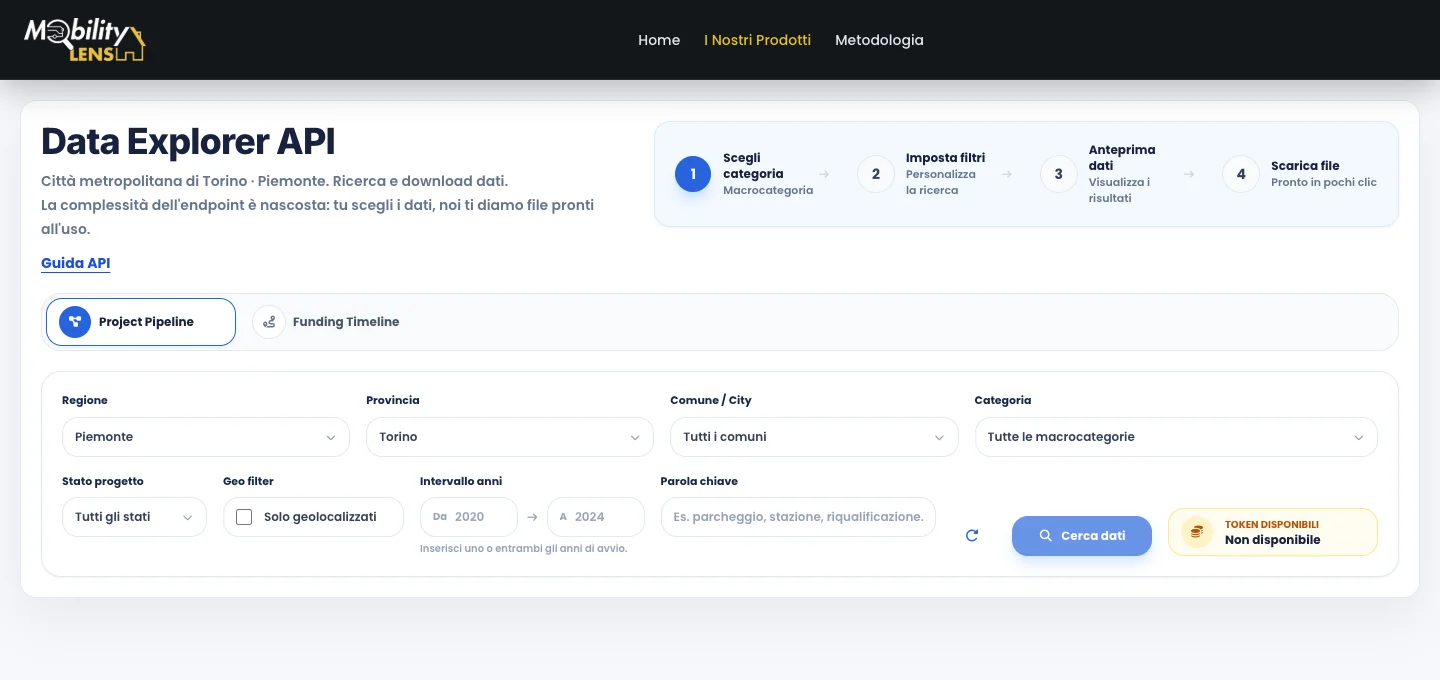
Task: Open the Stato progetto dropdown
Action: point(134,517)
